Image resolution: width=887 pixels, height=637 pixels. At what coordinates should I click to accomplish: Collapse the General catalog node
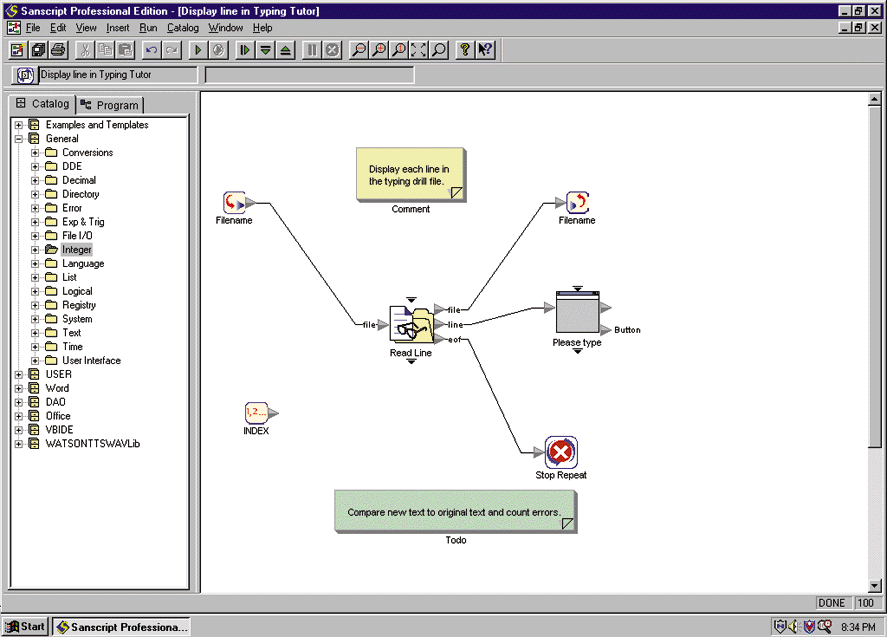[x=19, y=139]
